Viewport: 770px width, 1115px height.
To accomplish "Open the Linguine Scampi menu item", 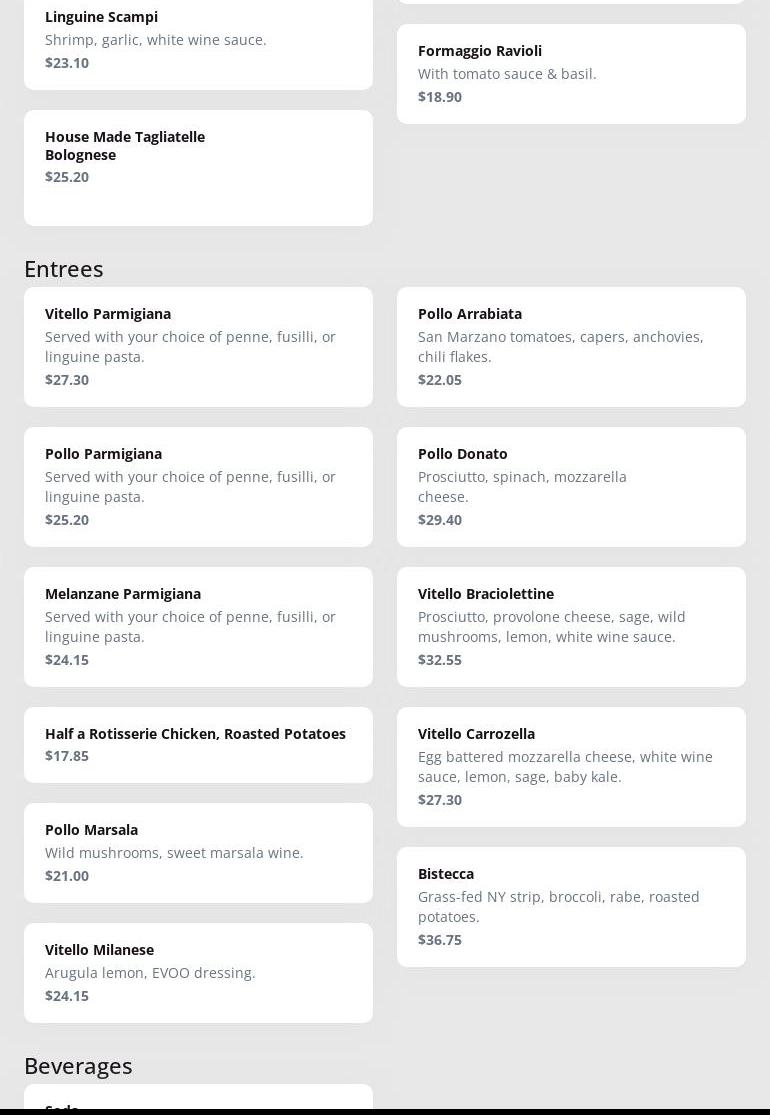I will coord(198,41).
